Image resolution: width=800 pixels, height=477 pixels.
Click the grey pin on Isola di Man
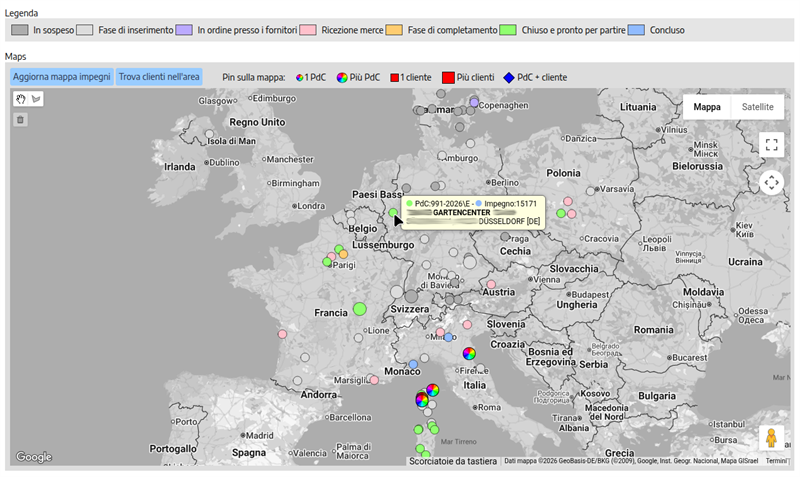210,134
